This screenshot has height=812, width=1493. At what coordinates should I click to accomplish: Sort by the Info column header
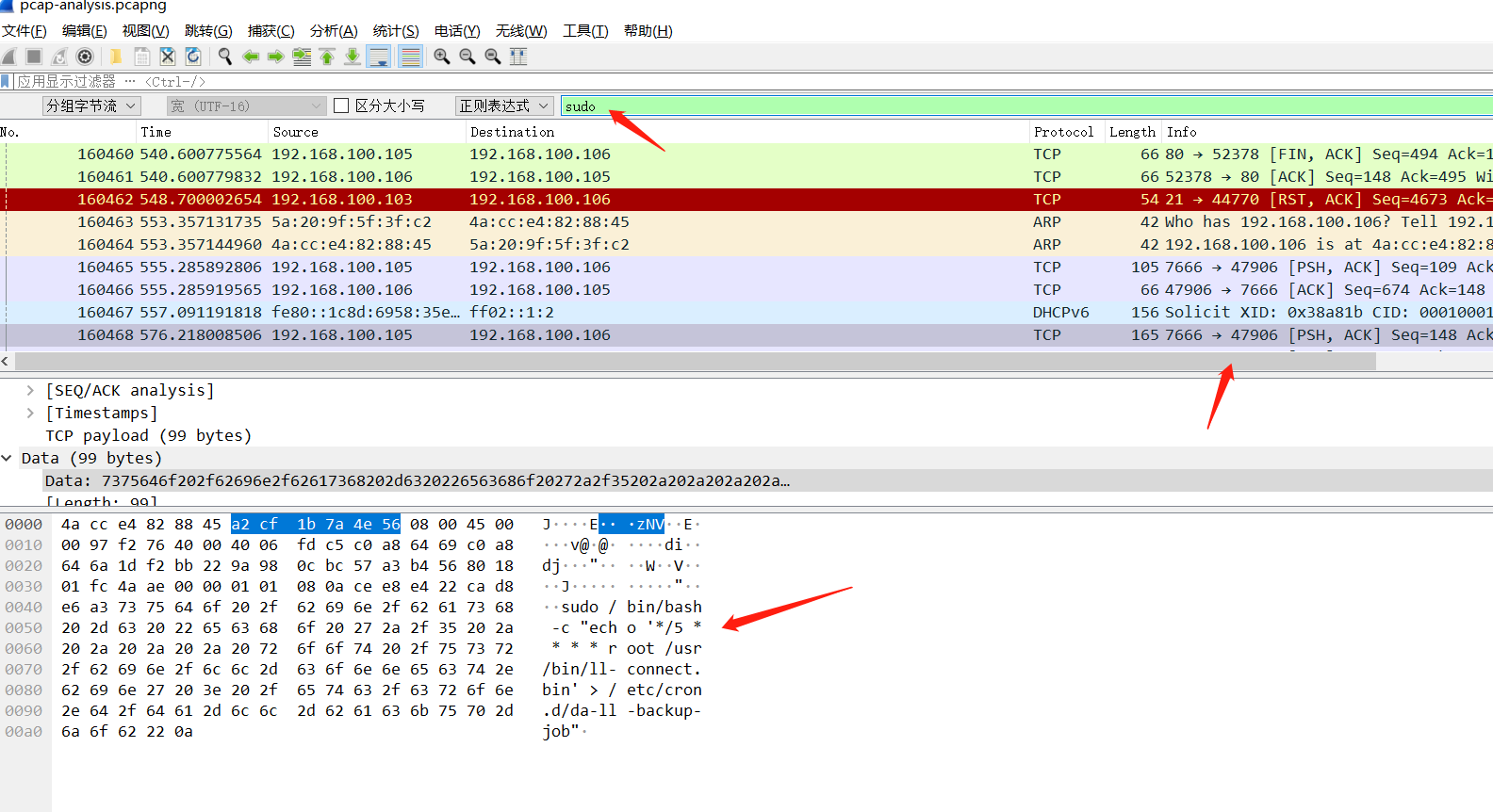1327,132
